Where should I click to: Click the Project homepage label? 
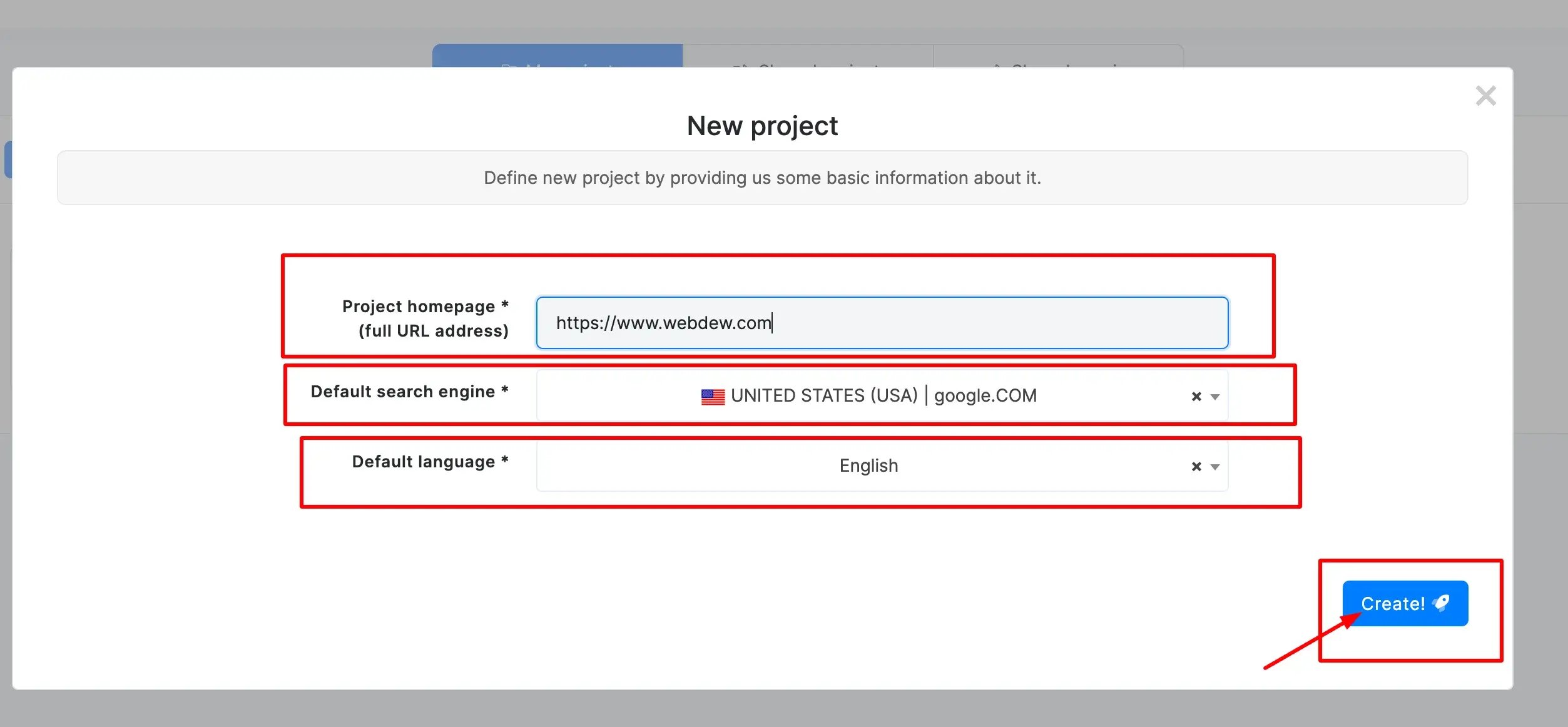click(425, 307)
